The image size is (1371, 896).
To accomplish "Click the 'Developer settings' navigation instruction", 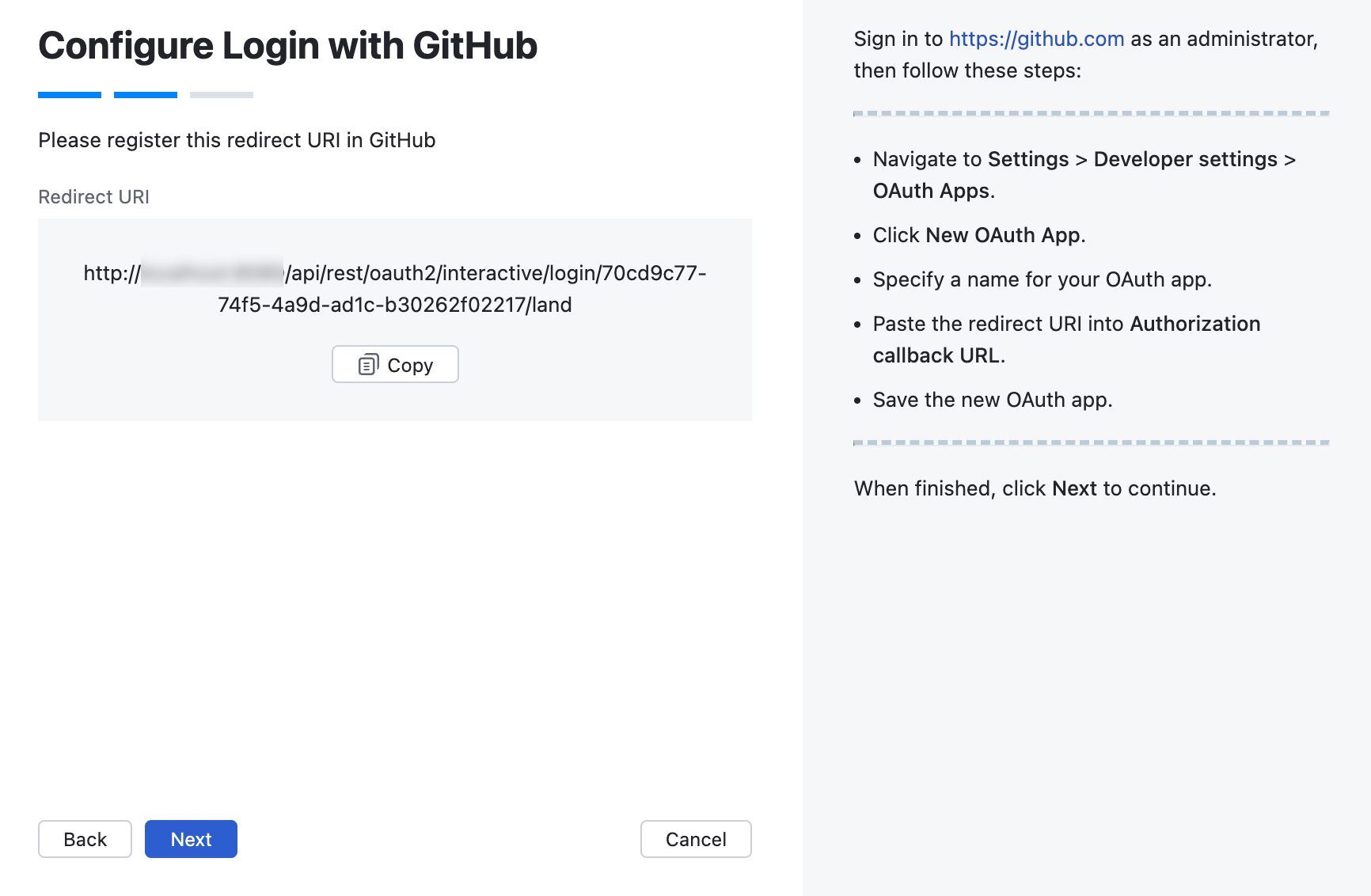I will click(1186, 159).
